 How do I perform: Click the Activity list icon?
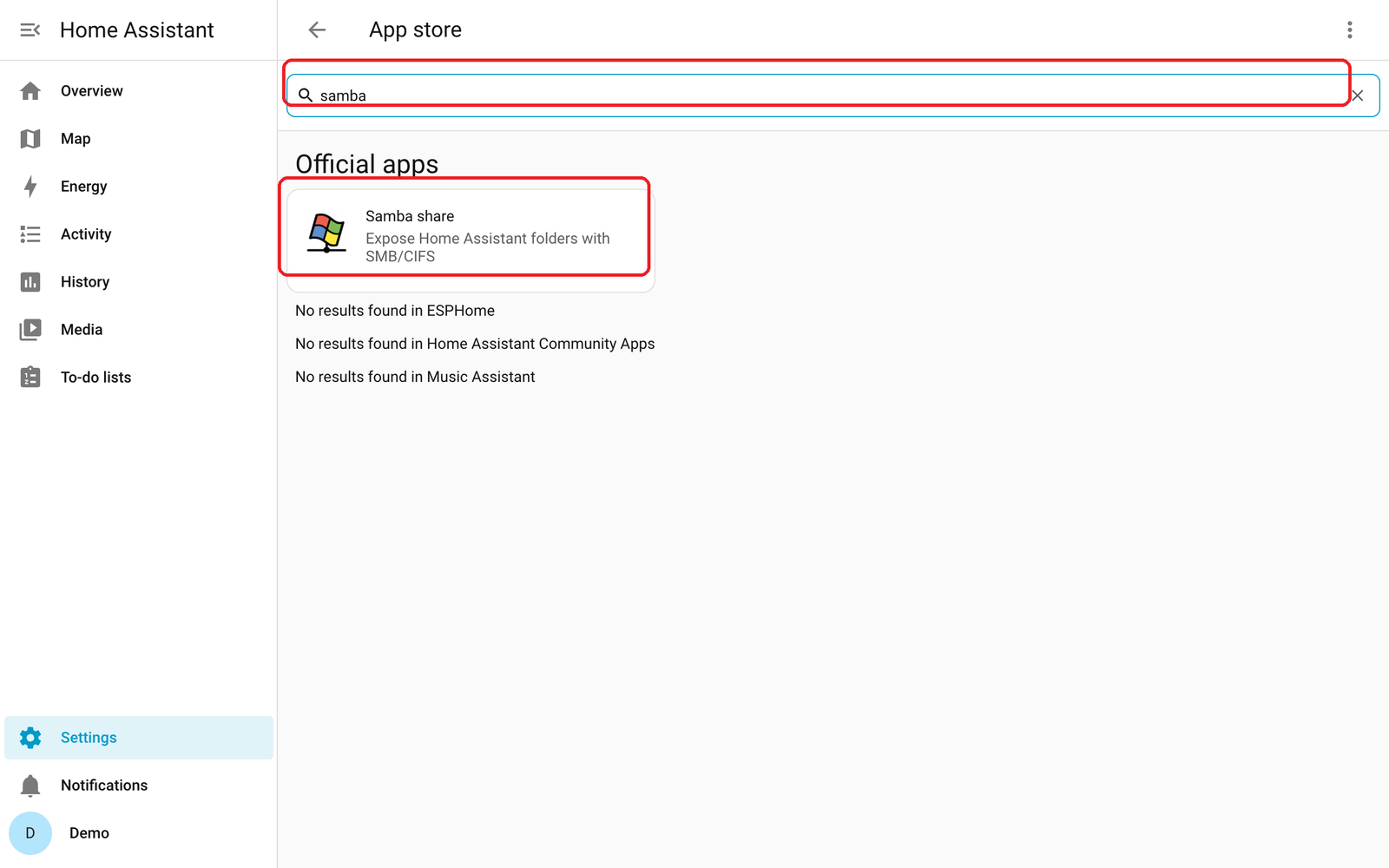[30, 234]
